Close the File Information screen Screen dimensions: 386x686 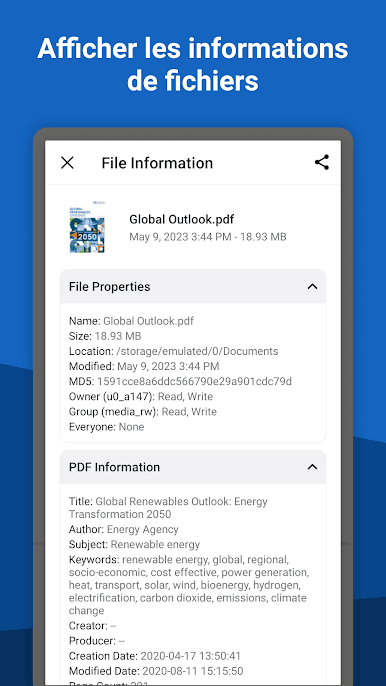67,163
